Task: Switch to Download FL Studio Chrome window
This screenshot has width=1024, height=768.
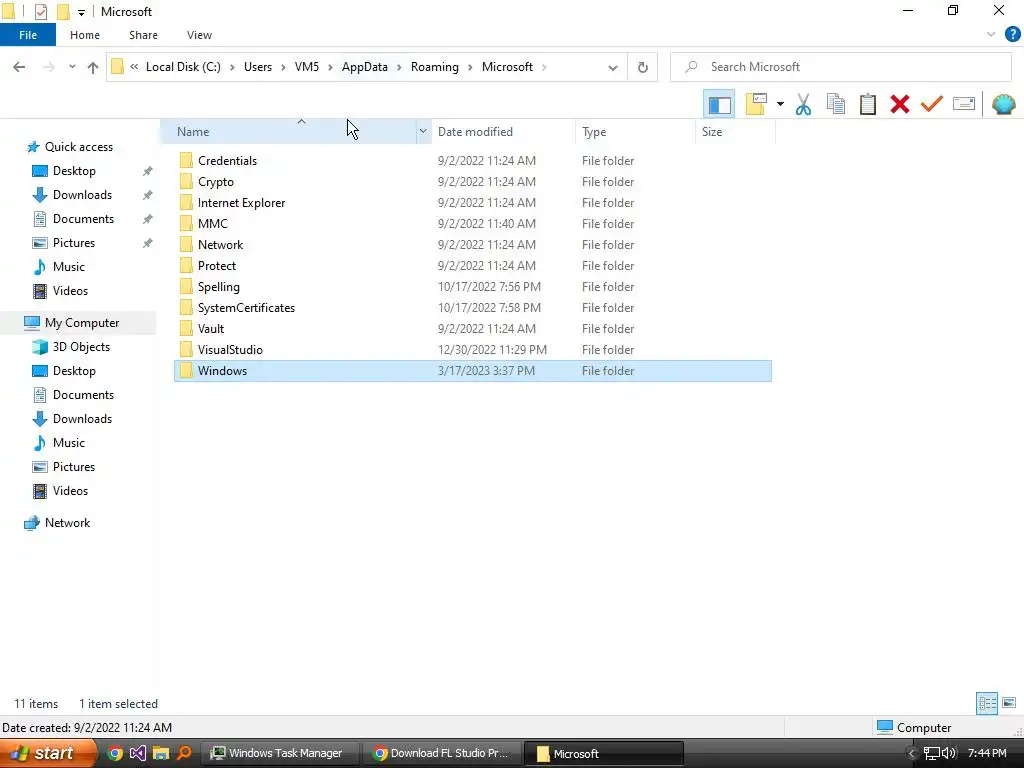Action: [x=443, y=753]
